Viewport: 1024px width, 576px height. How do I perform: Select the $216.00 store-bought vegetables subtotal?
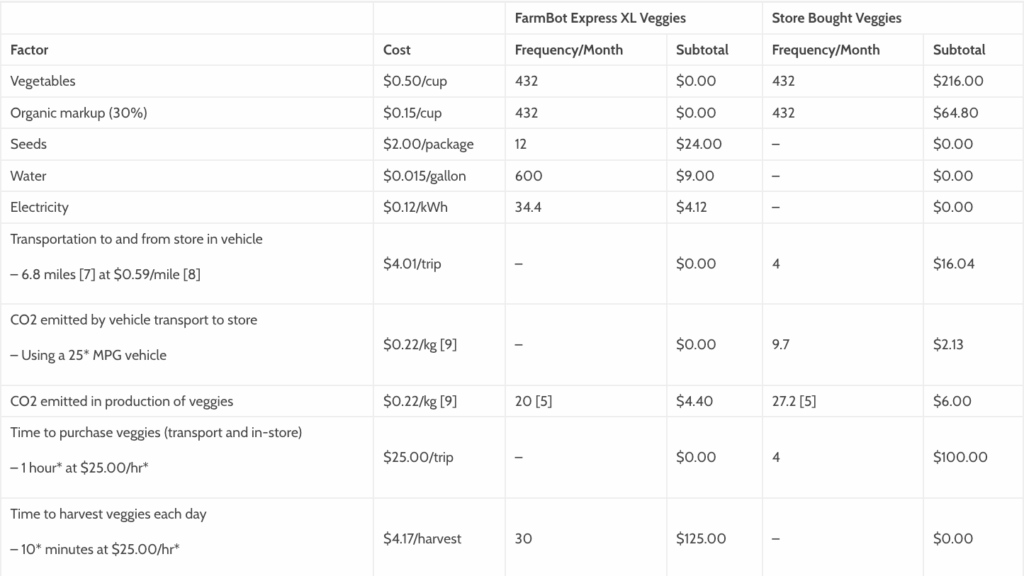click(958, 81)
